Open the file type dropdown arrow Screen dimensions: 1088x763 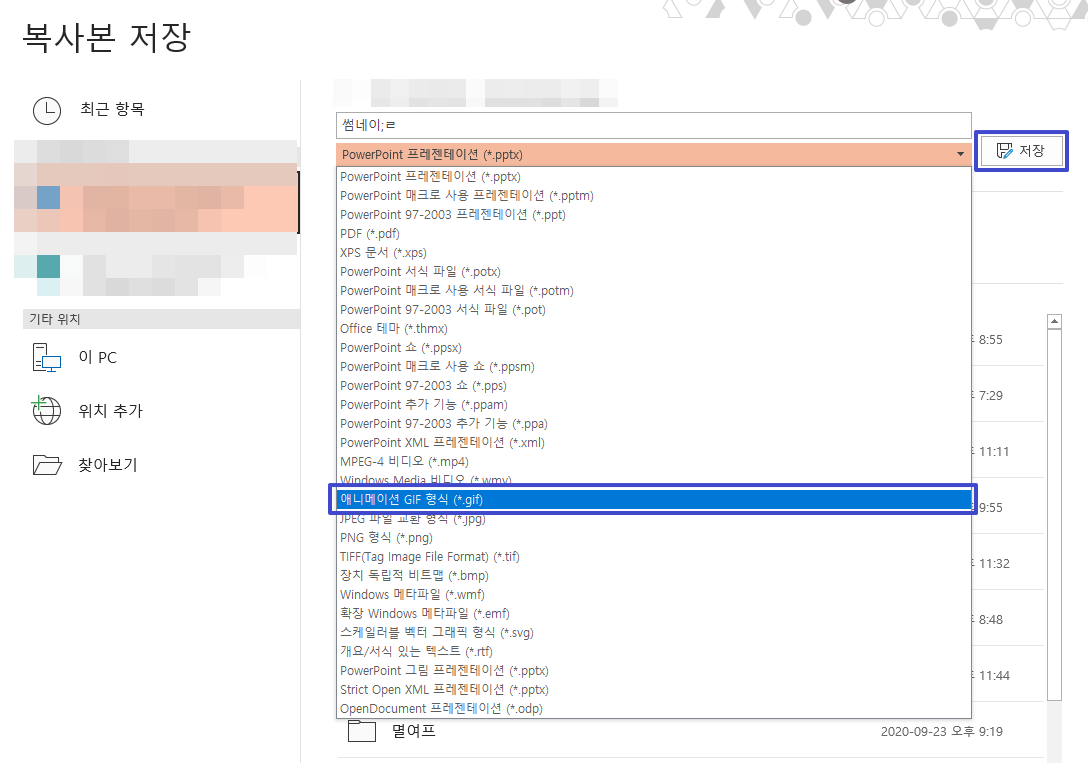pyautogui.click(x=960, y=154)
